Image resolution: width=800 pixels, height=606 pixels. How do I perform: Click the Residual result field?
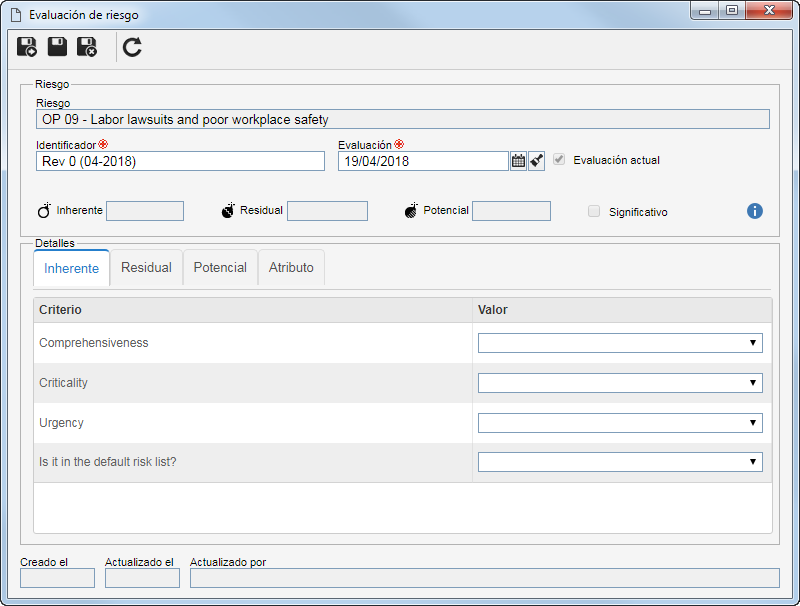[x=327, y=211]
